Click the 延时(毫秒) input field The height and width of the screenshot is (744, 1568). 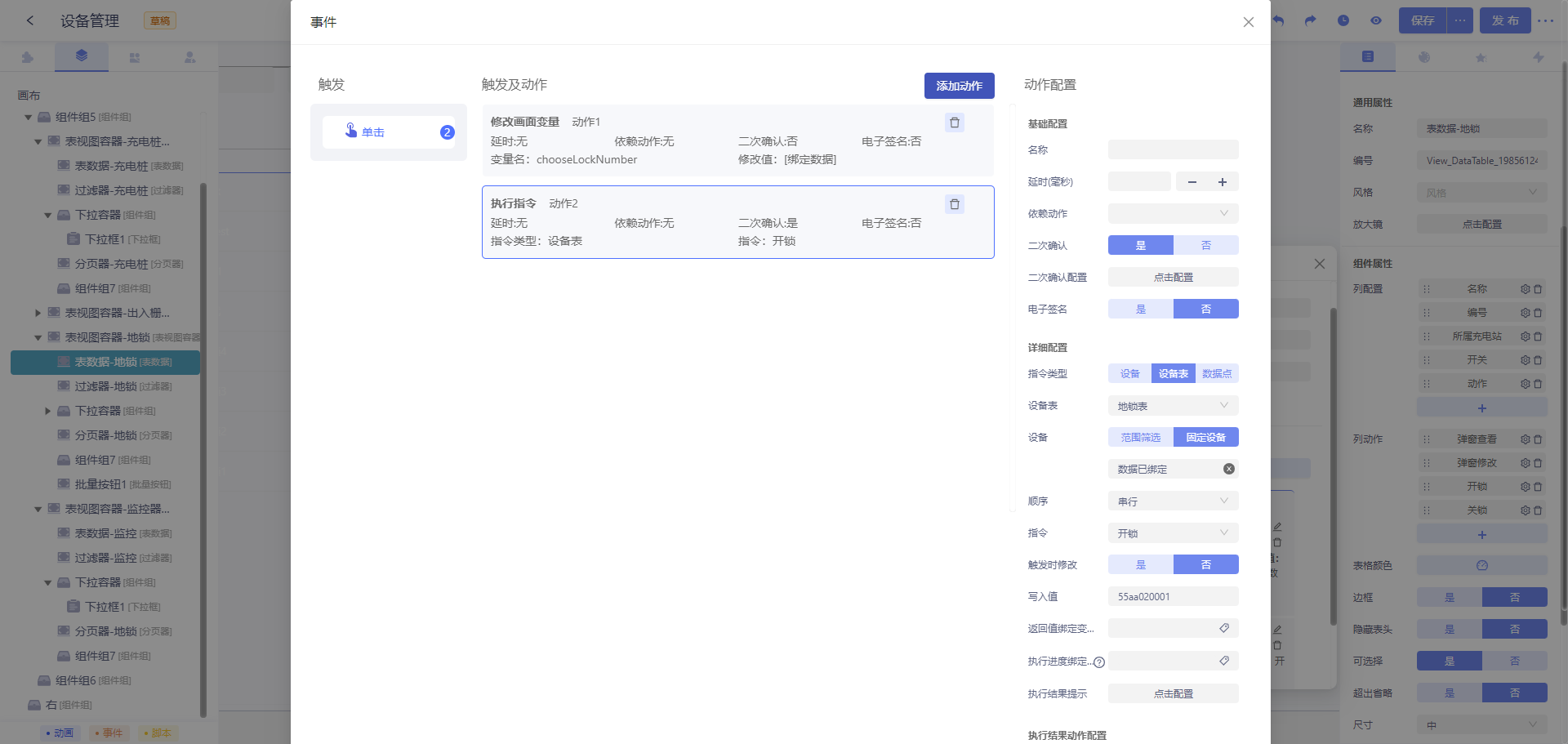click(x=1140, y=181)
